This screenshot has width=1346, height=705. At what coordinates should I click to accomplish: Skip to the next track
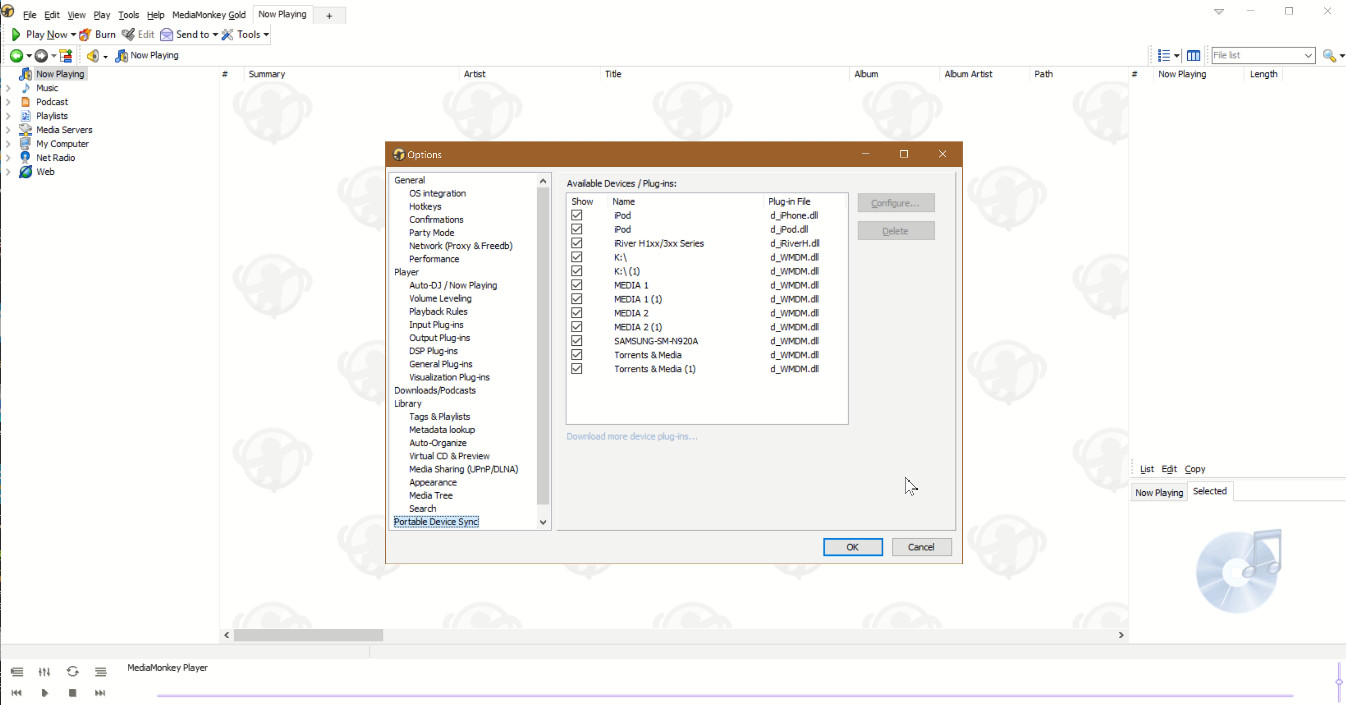[100, 693]
